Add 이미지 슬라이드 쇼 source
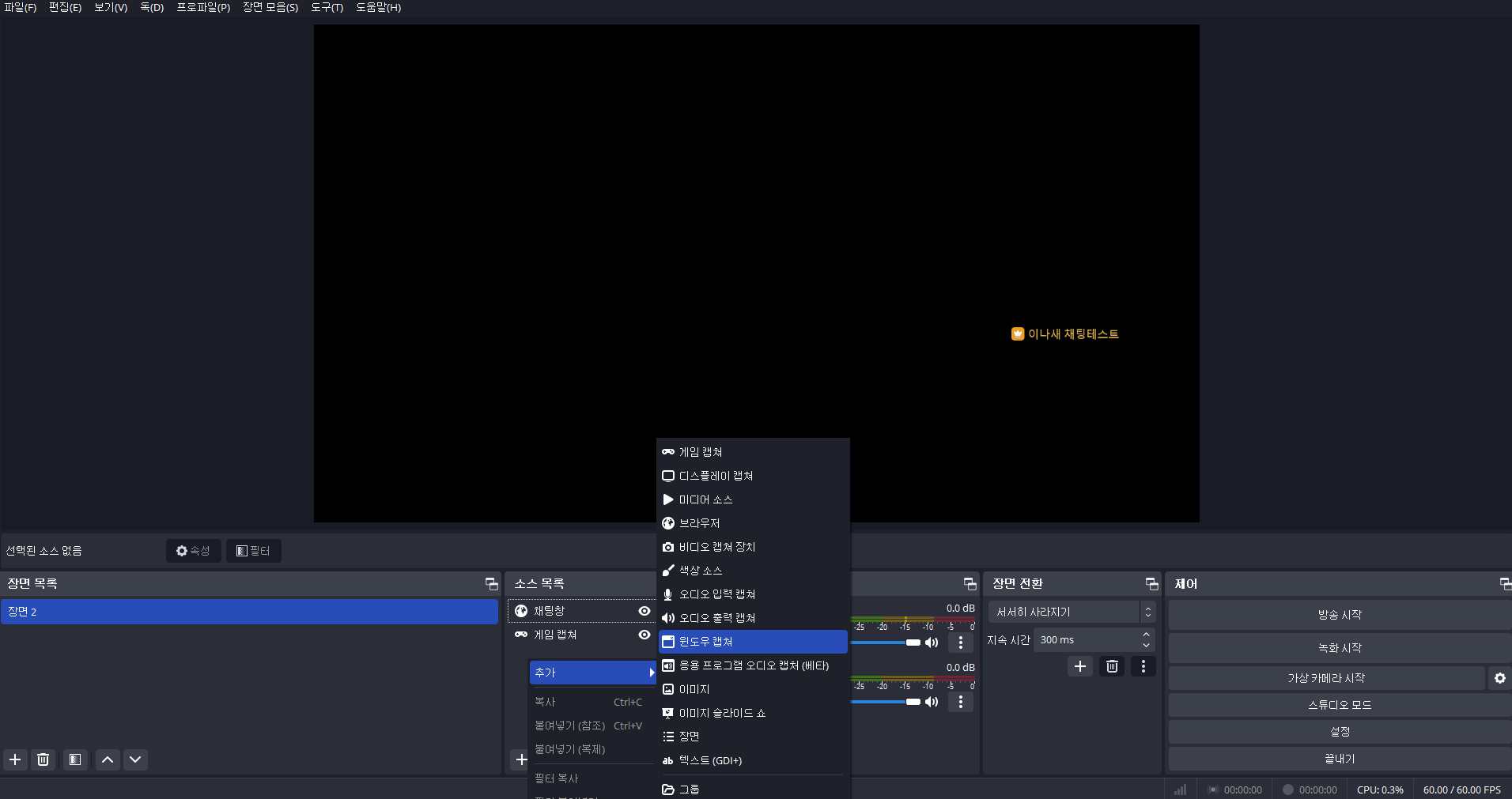Screen dimensions: 1512x799 coord(753,713)
